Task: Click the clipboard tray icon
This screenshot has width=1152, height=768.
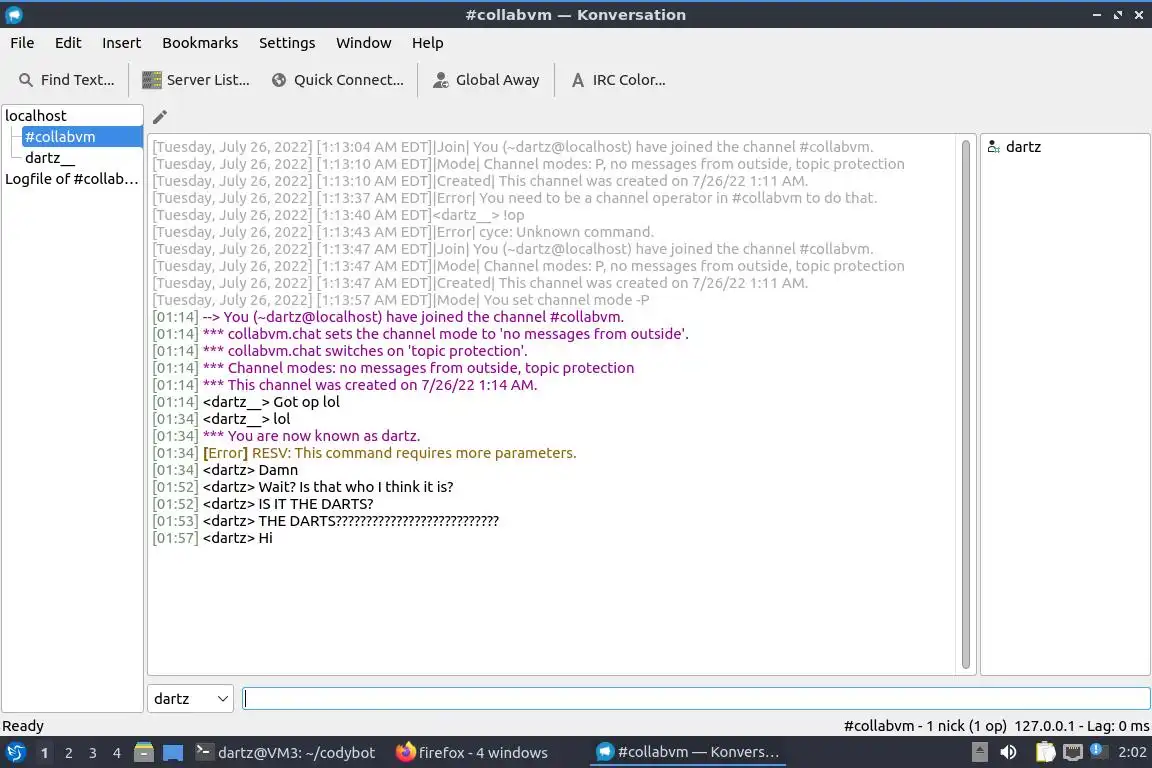Action: click(1045, 753)
